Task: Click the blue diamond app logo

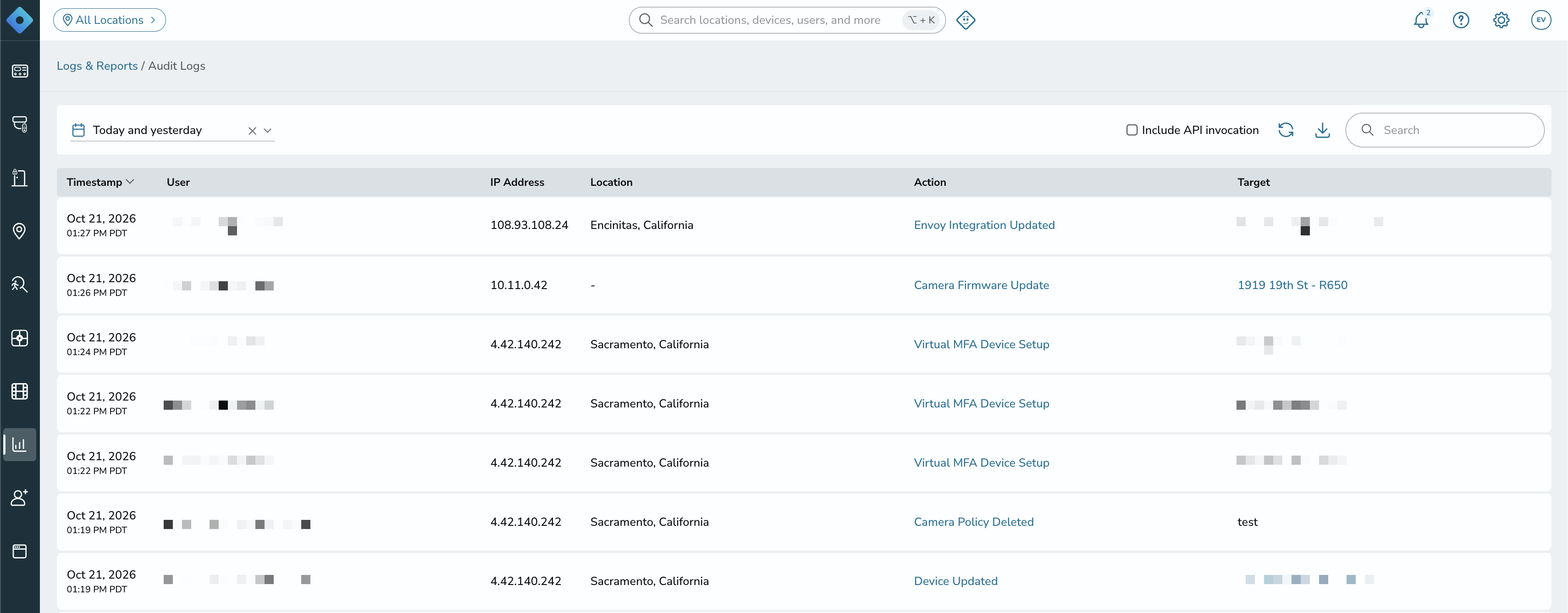Action: click(x=19, y=20)
